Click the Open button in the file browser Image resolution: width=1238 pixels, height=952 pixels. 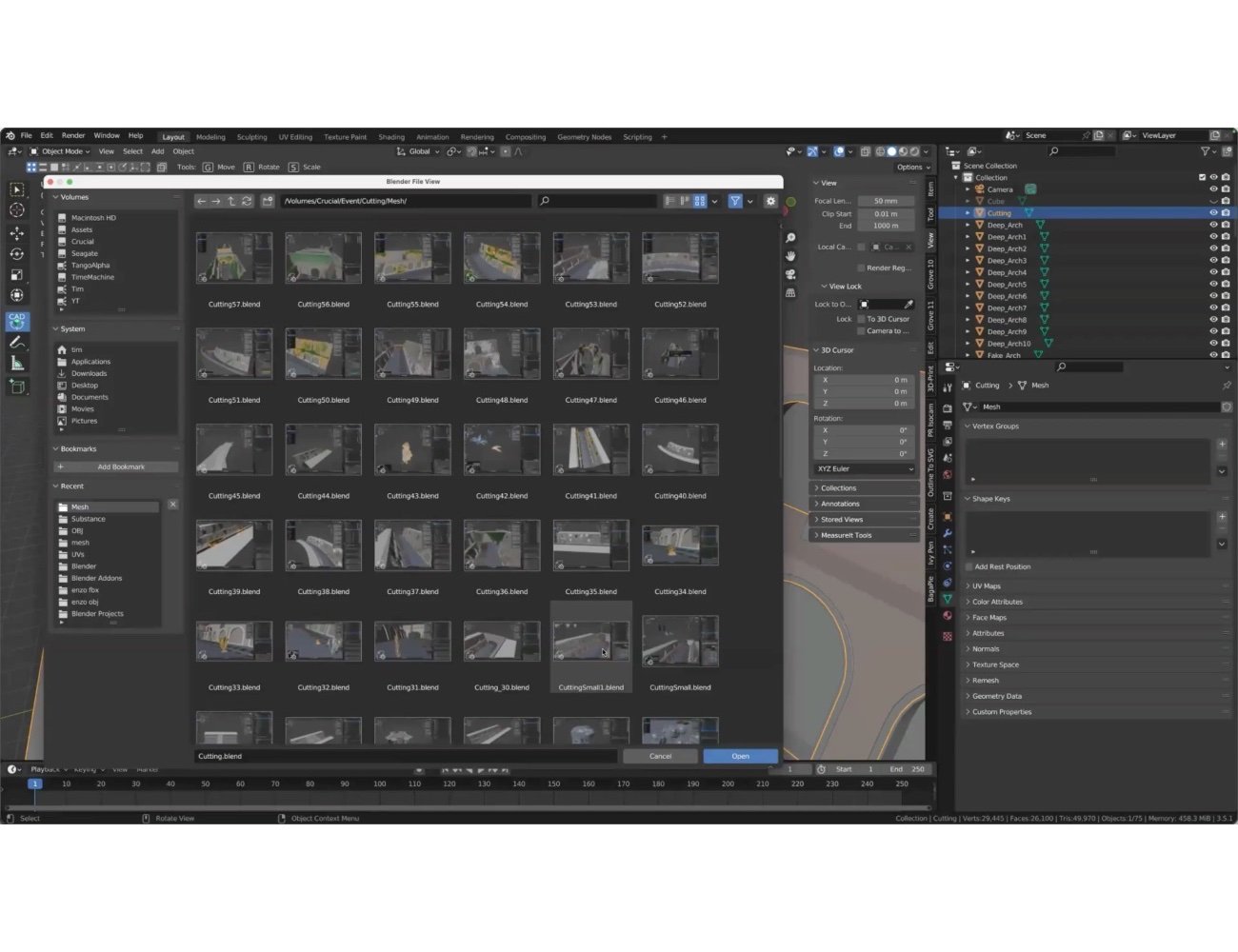740,755
